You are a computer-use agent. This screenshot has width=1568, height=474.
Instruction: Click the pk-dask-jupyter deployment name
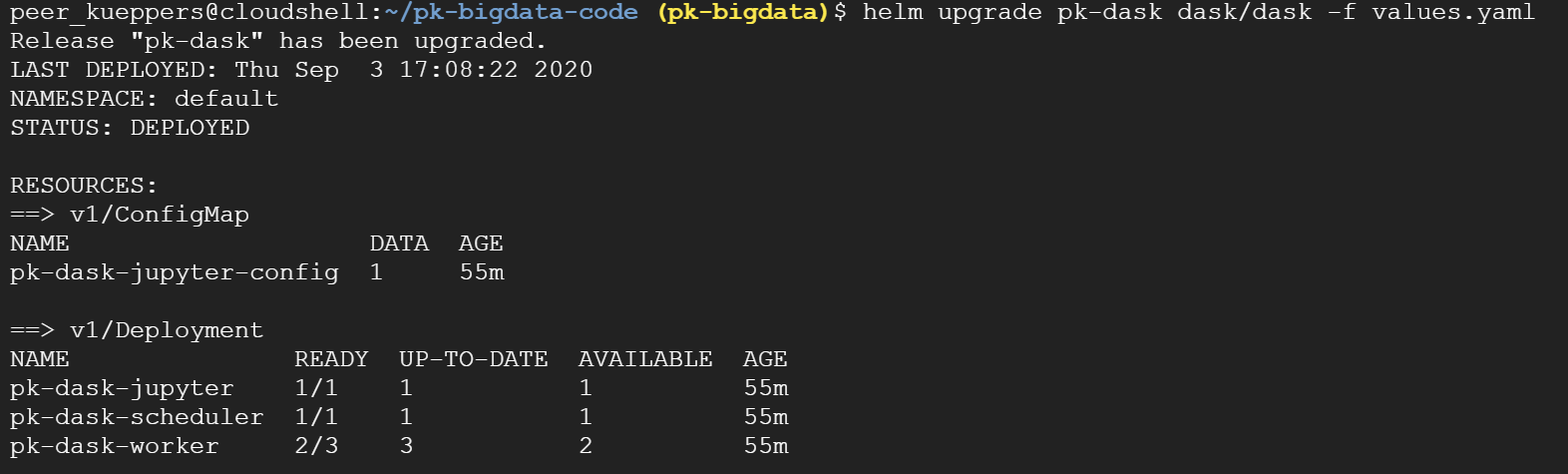[122, 388]
